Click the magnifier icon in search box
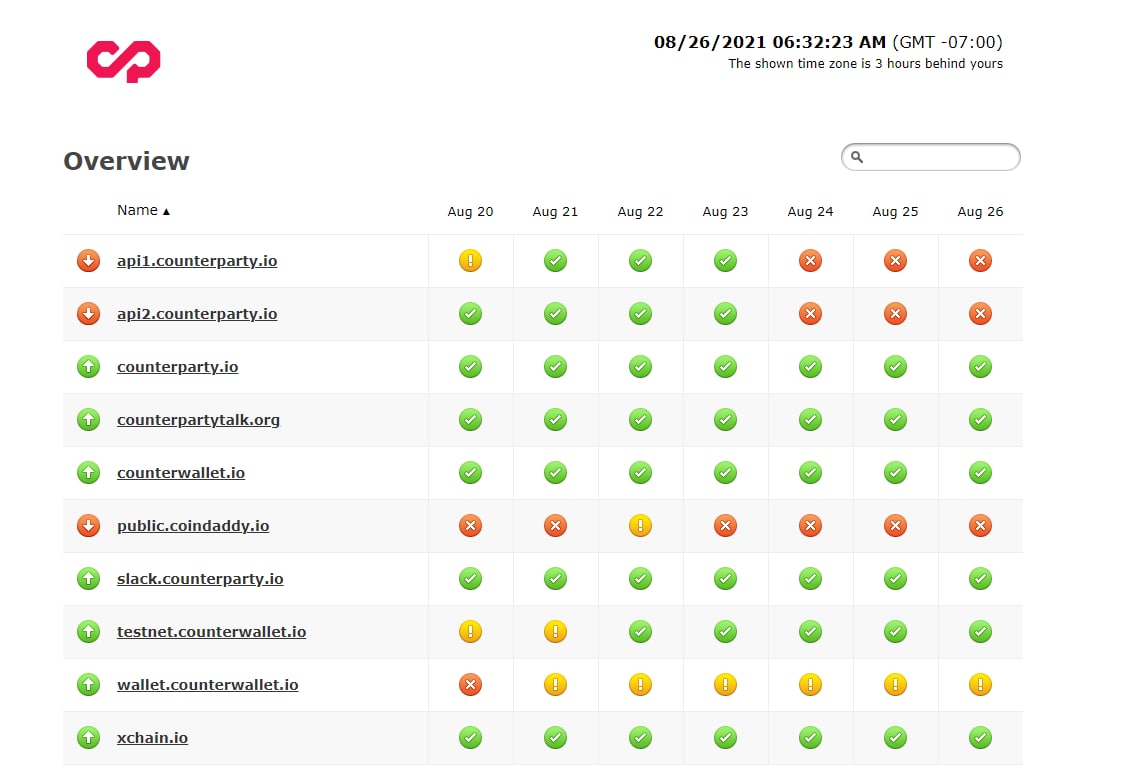Viewport: 1136px width, 776px height. pyautogui.click(x=856, y=157)
